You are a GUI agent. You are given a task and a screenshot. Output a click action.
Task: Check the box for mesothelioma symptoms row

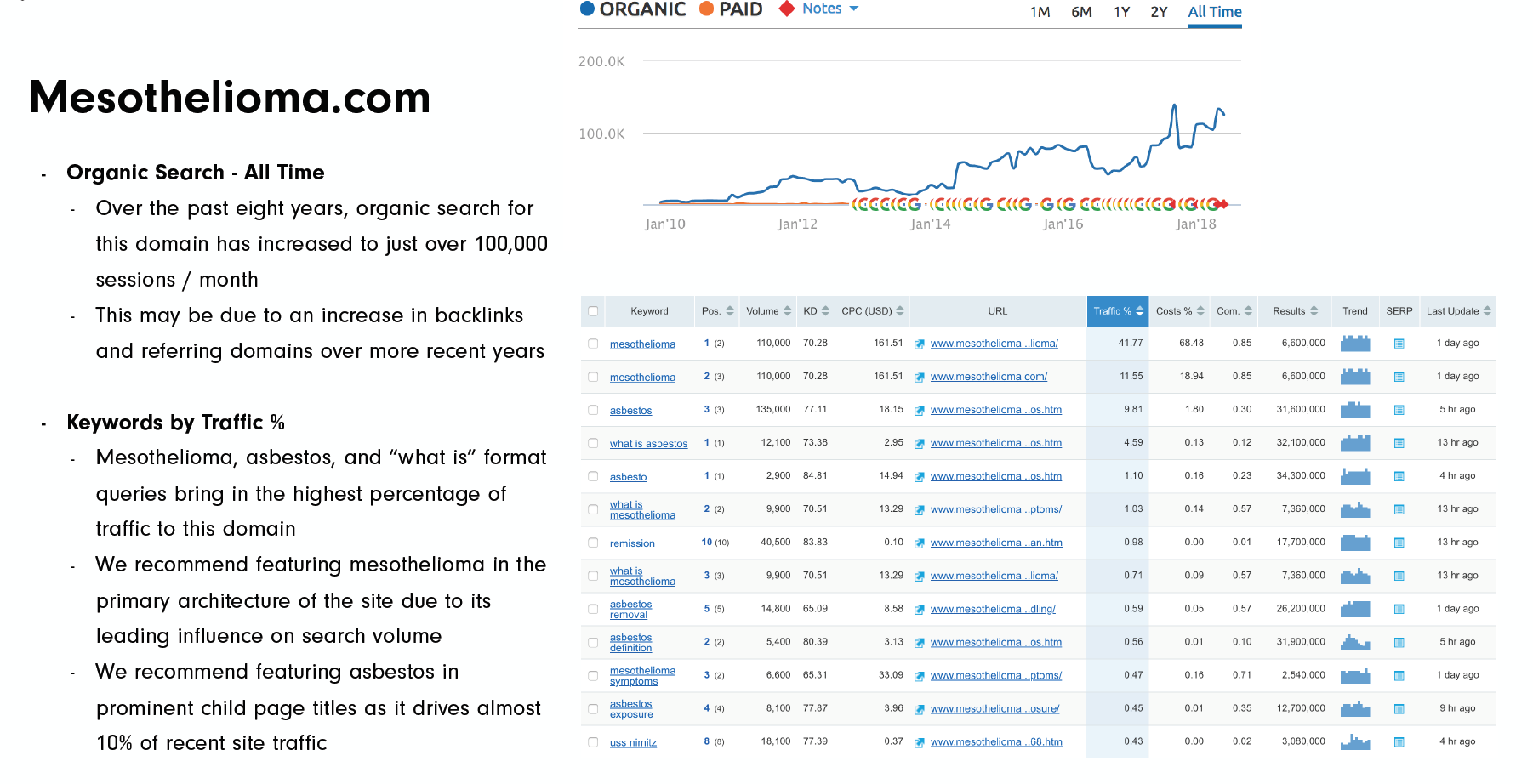(x=593, y=676)
